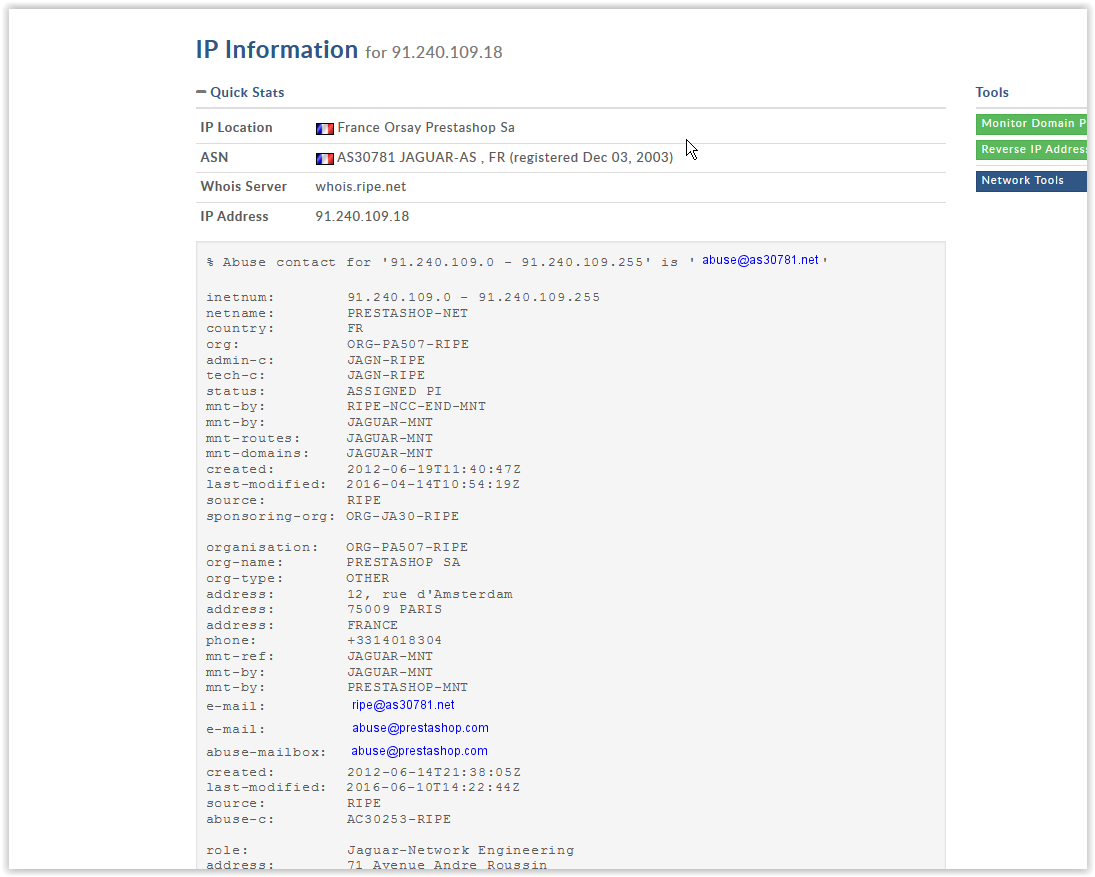Click org-type value OTHER
This screenshot has width=1095, height=877.
click(367, 578)
